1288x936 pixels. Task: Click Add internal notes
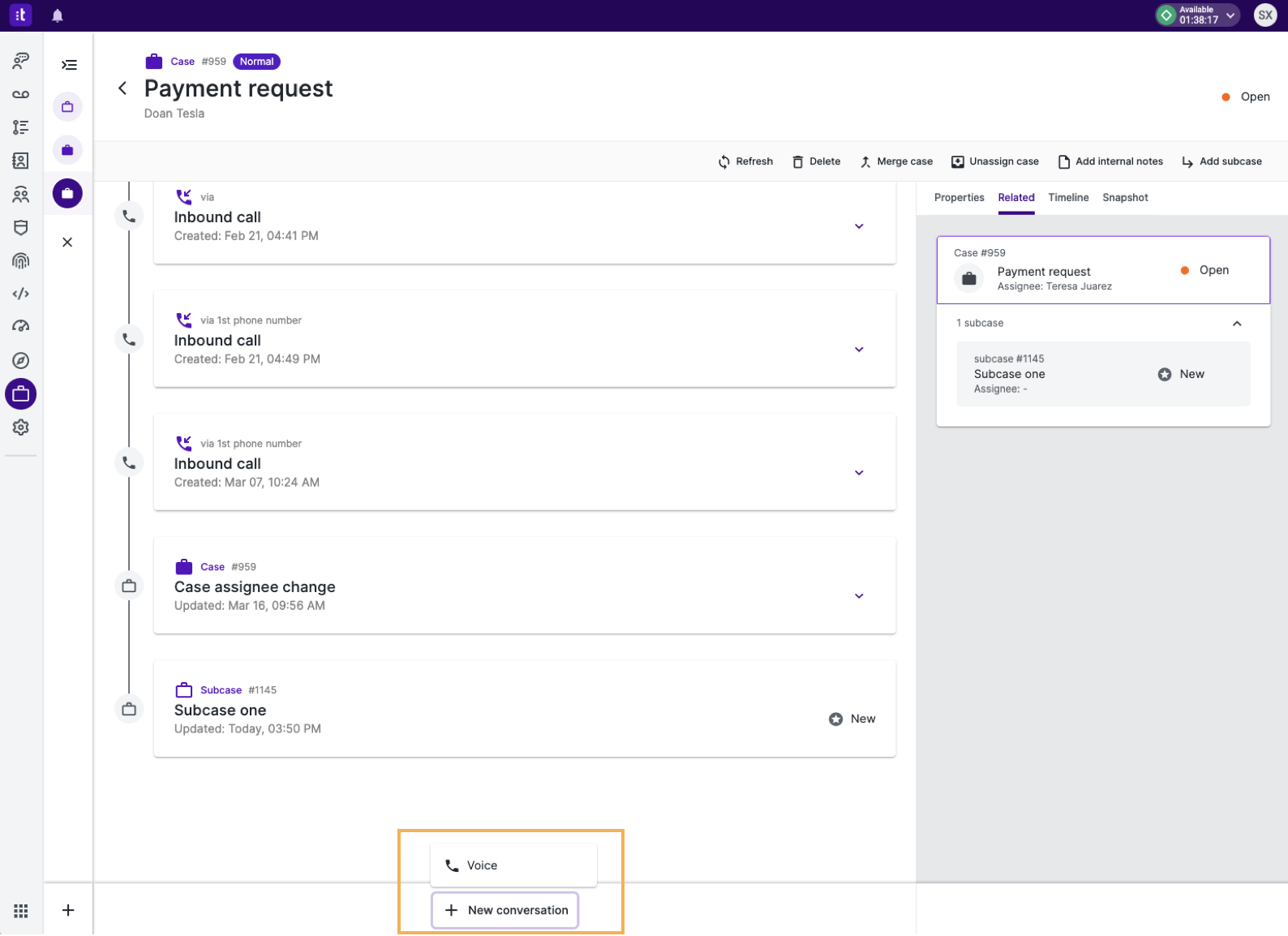(1110, 161)
